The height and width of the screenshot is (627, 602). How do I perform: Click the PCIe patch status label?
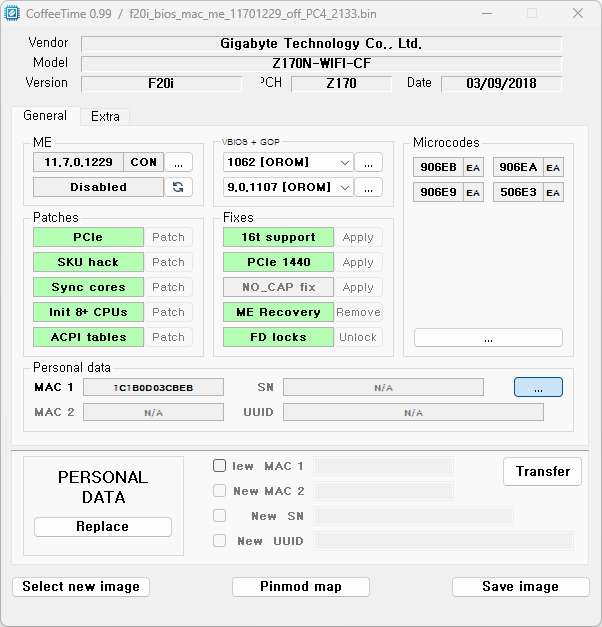tap(88, 237)
